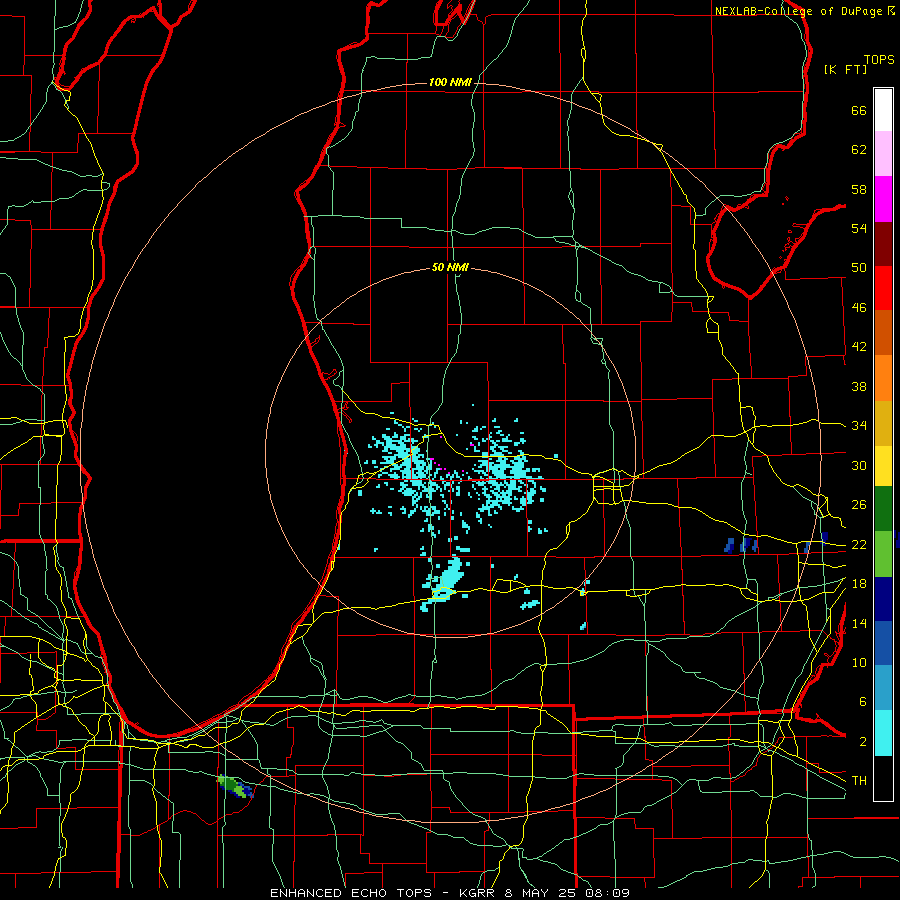Click the 14 value on the legend
Screen dimensions: 900x900
tap(859, 623)
